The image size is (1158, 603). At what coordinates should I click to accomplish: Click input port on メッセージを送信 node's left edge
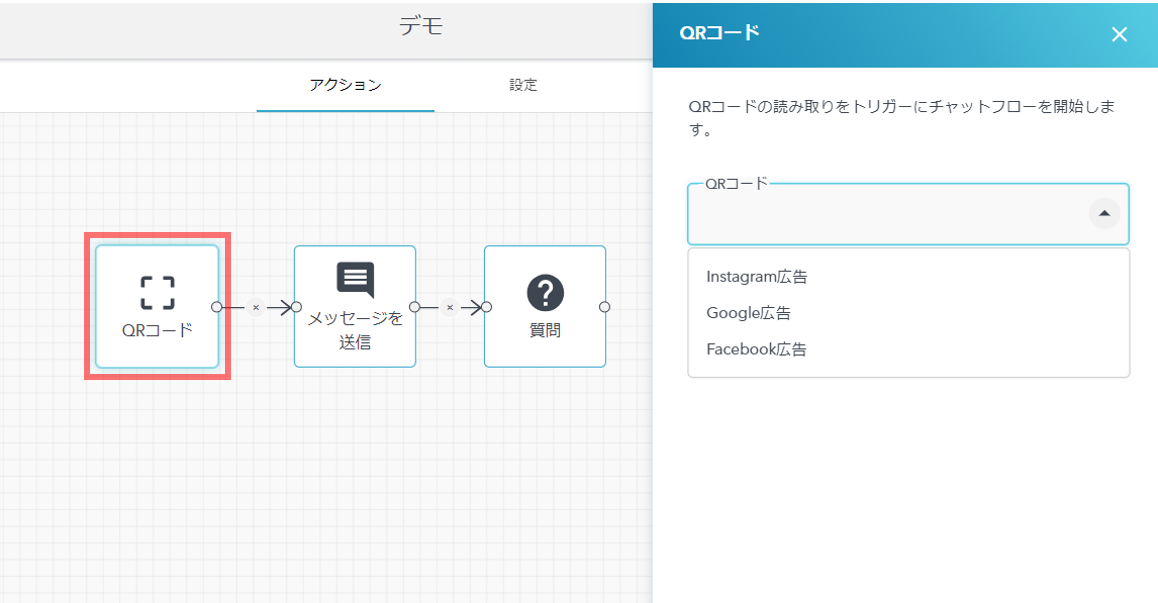[x=296, y=307]
